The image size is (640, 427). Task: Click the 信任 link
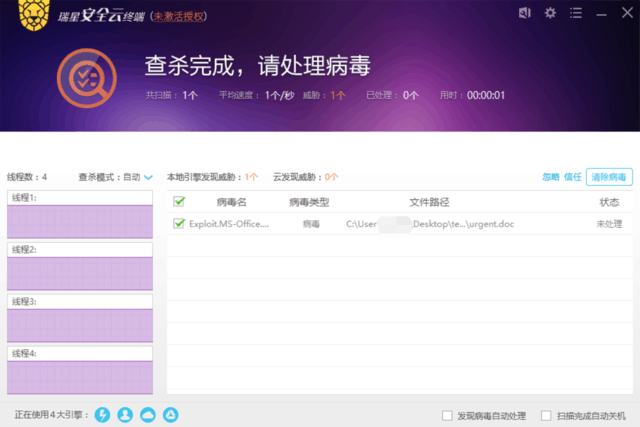pyautogui.click(x=572, y=177)
